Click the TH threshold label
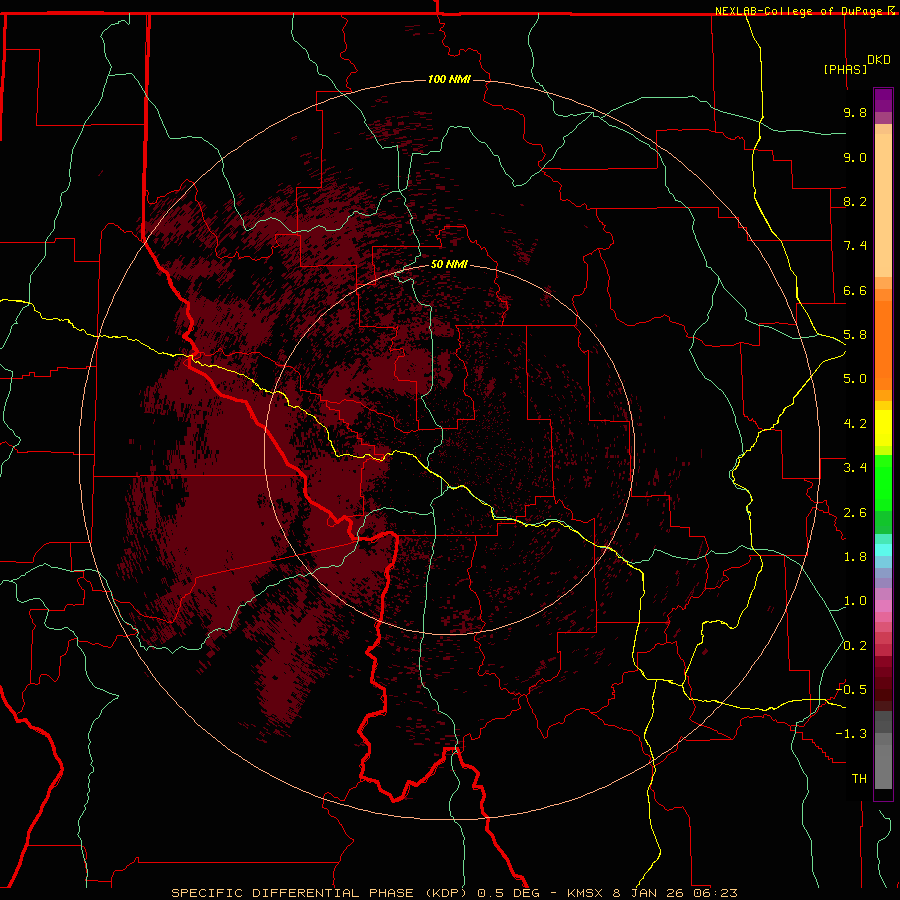 (x=859, y=779)
